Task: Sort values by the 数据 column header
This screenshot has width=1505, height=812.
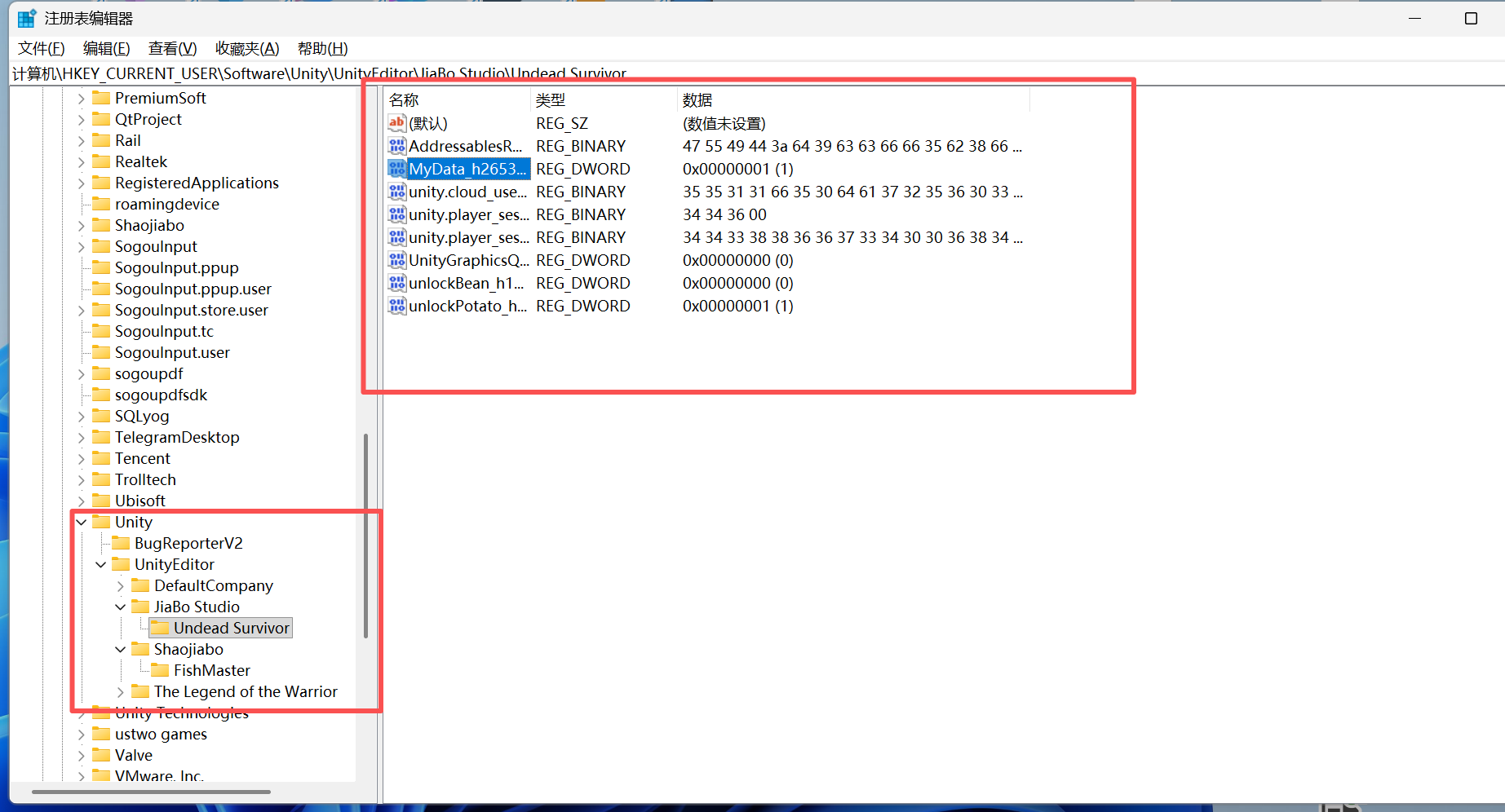Action: pos(854,99)
